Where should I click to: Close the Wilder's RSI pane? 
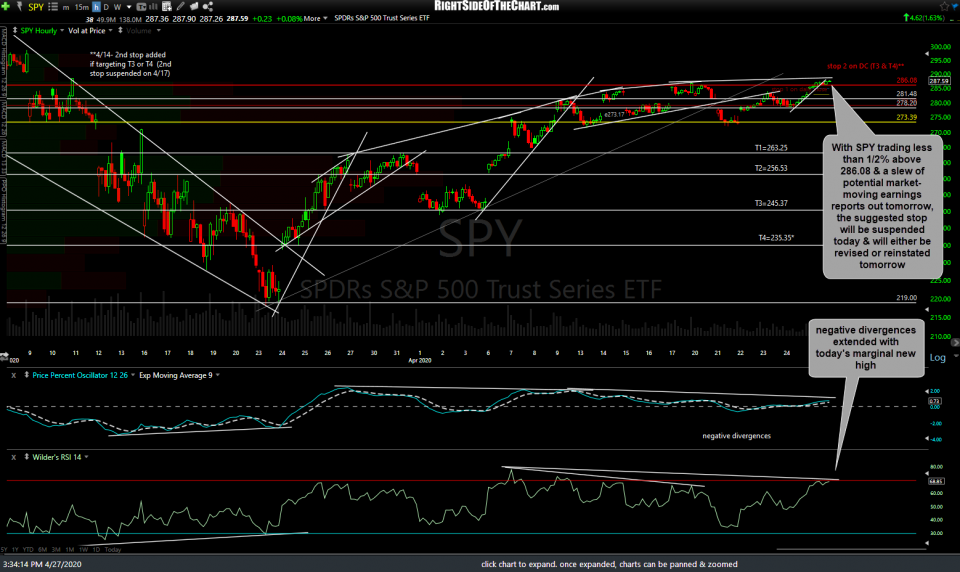pos(13,457)
